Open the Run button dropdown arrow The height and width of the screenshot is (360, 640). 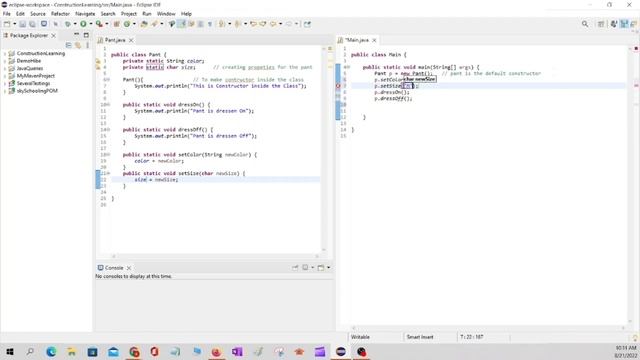[x=91, y=24]
